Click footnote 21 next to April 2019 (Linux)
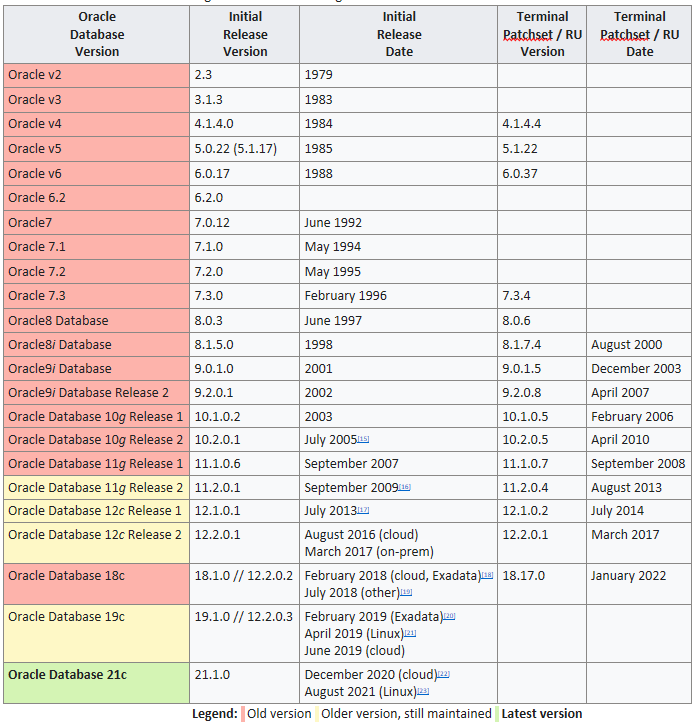This screenshot has height=725, width=697. pyautogui.click(x=410, y=633)
